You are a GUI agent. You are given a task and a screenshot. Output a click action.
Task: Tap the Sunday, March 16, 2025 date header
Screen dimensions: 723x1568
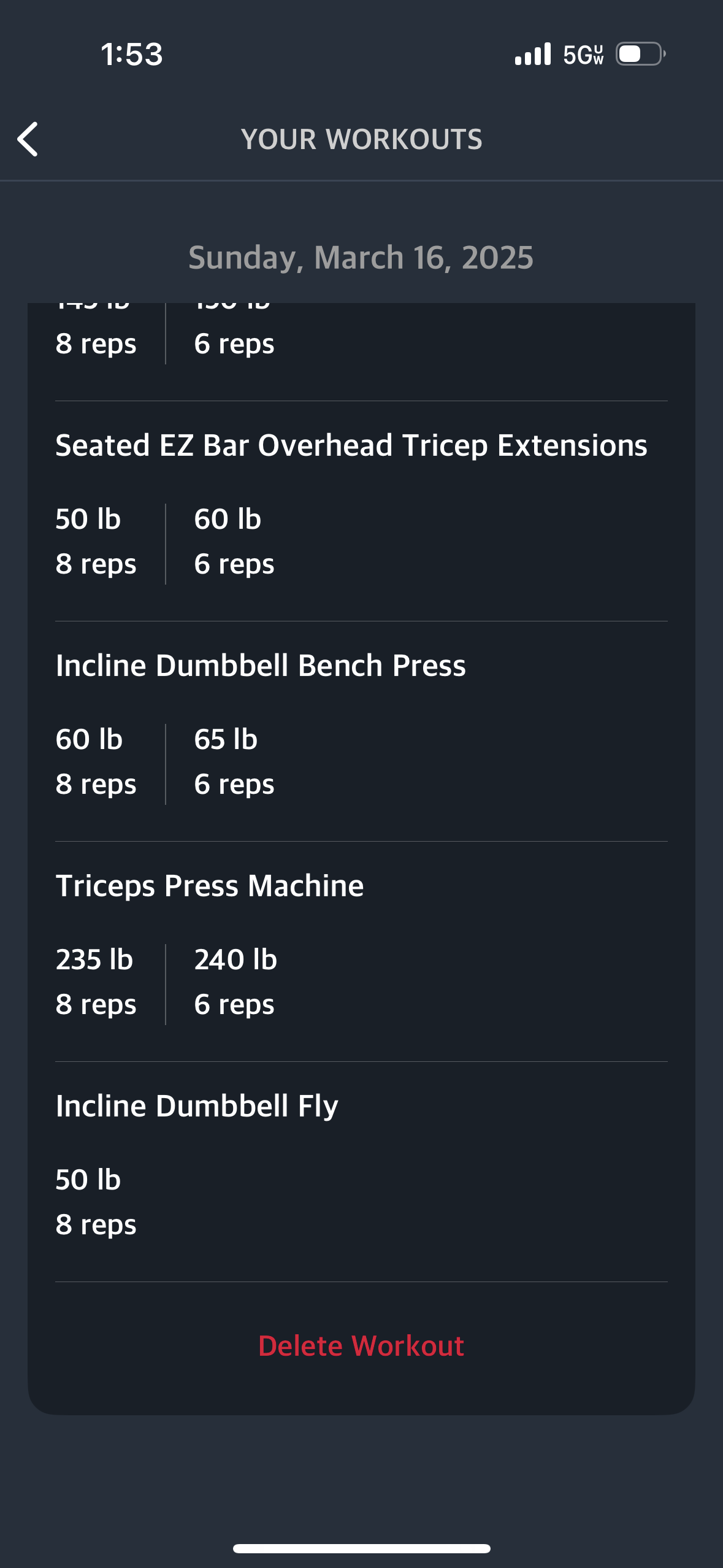361,258
